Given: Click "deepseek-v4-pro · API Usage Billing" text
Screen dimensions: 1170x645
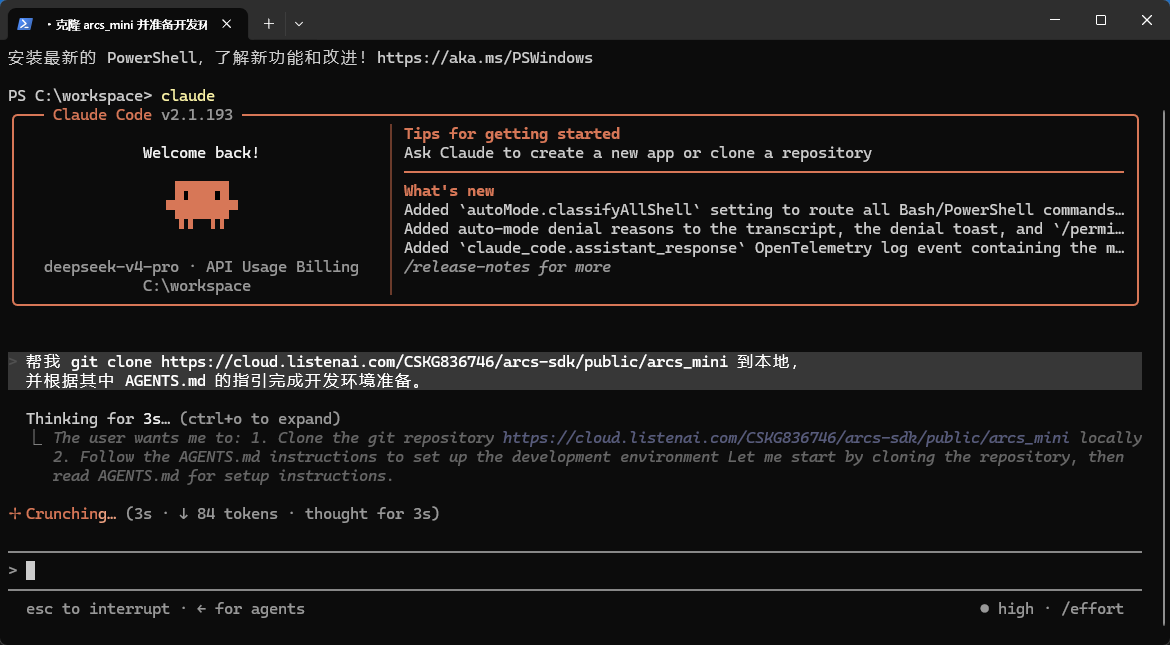Looking at the screenshot, I should 201,267.
